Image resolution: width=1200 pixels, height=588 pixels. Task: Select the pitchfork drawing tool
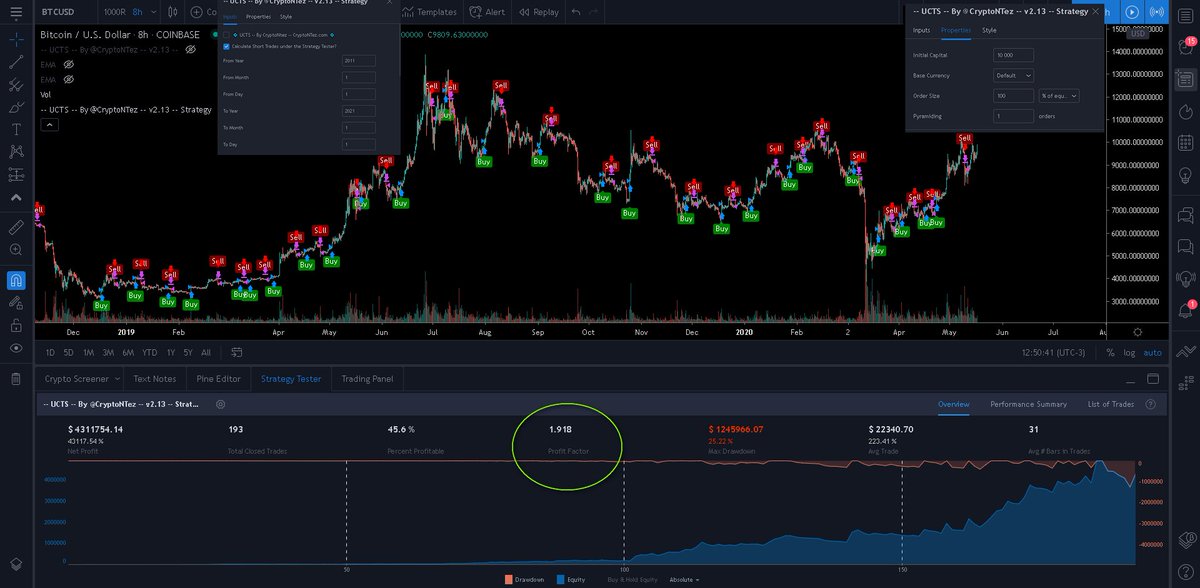(15, 85)
